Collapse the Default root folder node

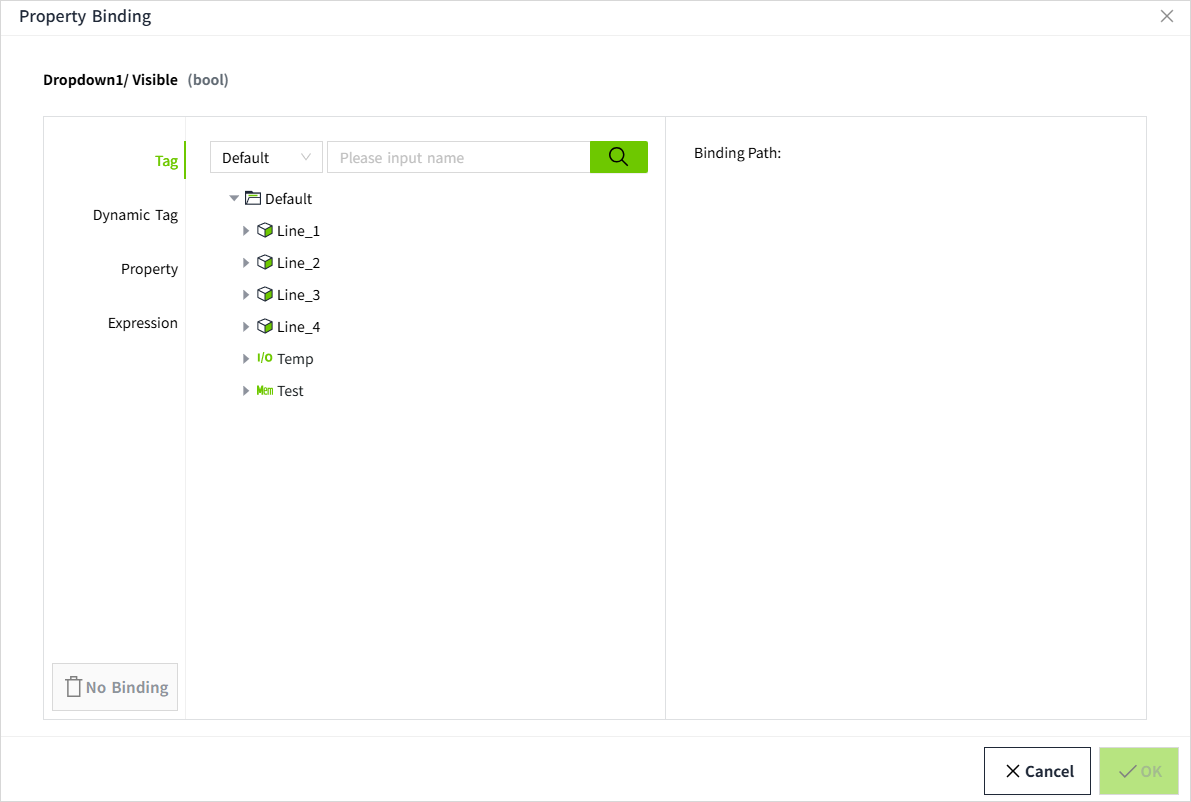click(x=234, y=199)
